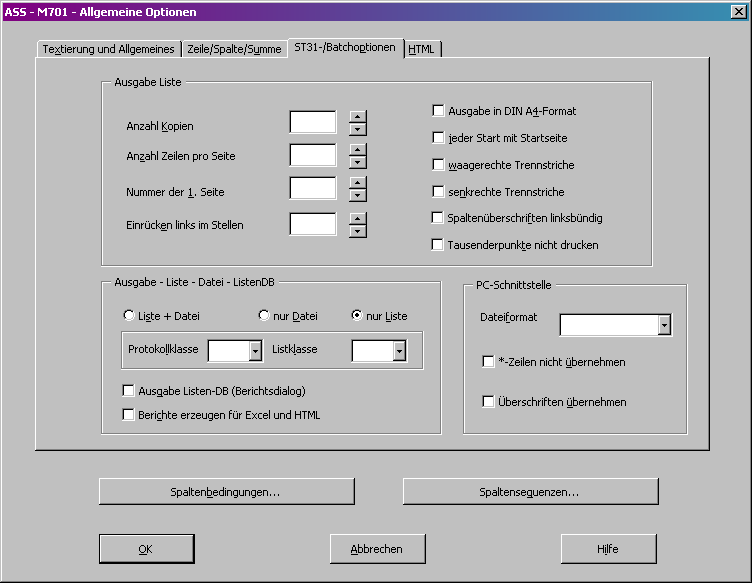This screenshot has width=752, height=583.
Task: Increase the Anzahl Kopien spinner value
Action: pyautogui.click(x=358, y=116)
